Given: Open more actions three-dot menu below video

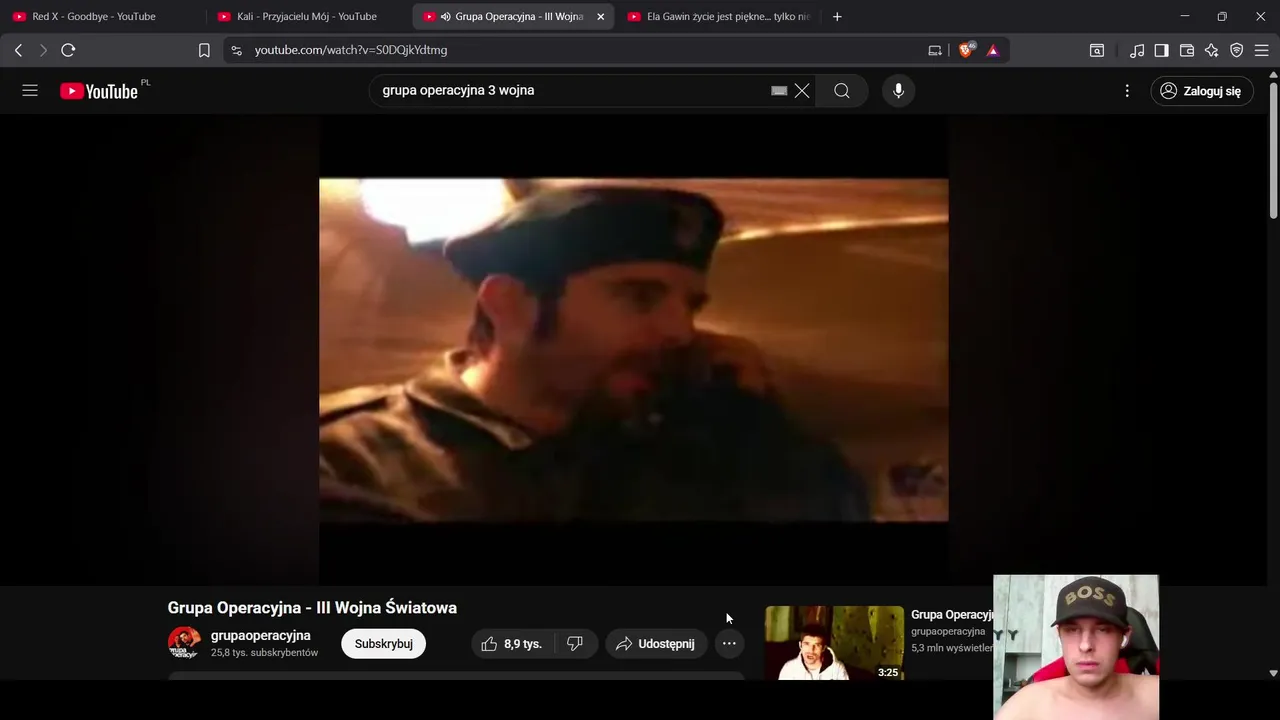Looking at the screenshot, I should click(729, 644).
